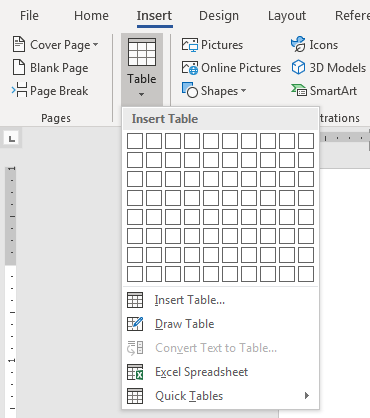The width and height of the screenshot is (370, 418).
Task: Open the Design ribbon tab
Action: pyautogui.click(x=219, y=16)
